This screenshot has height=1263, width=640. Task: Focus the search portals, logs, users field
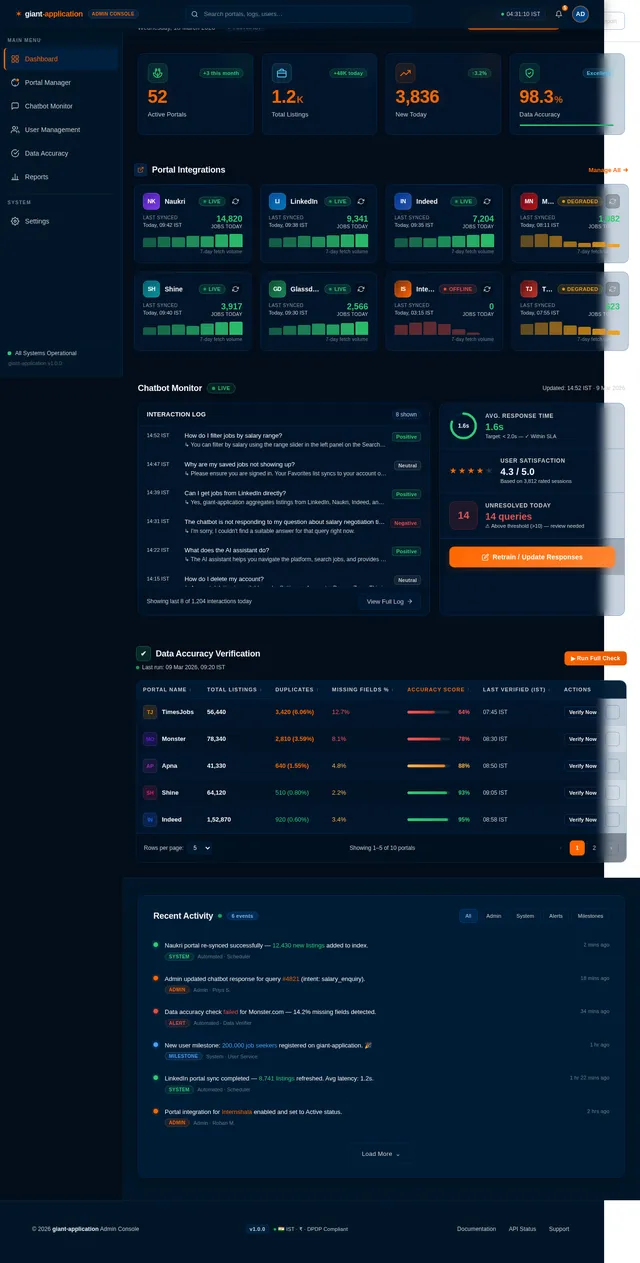tap(297, 14)
